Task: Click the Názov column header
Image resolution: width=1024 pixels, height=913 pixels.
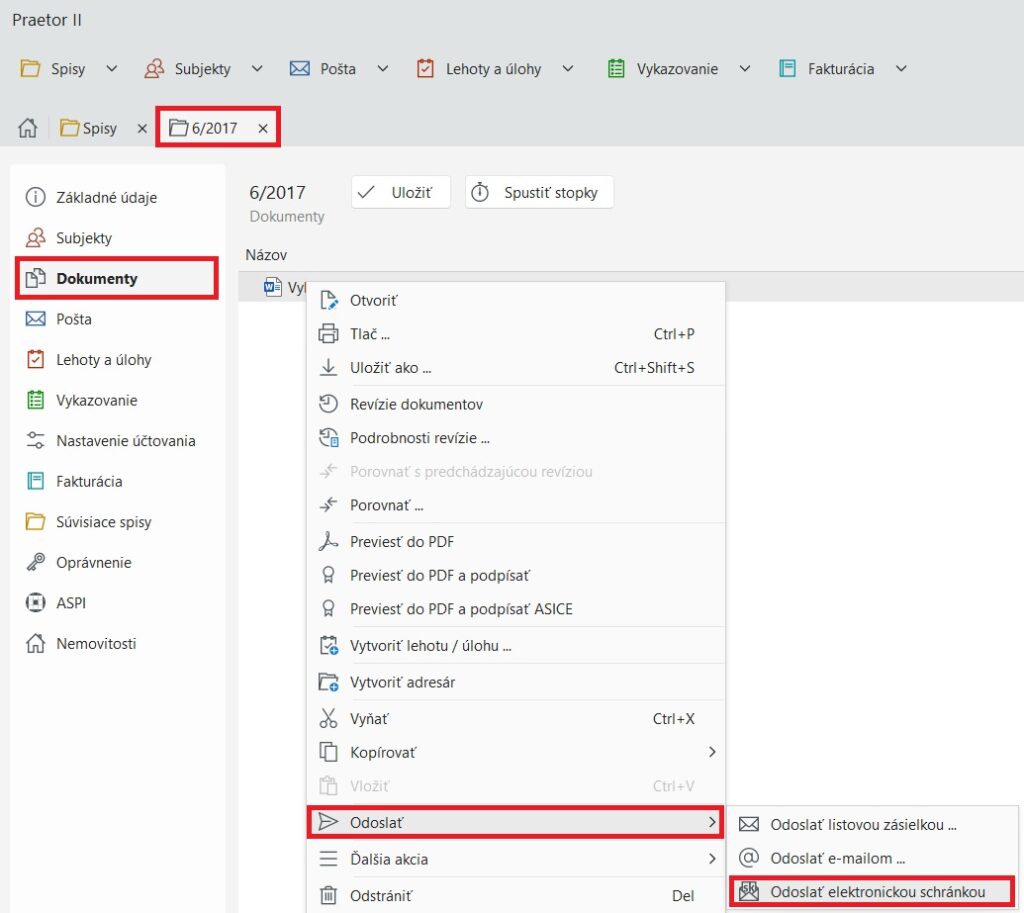Action: tap(267, 255)
